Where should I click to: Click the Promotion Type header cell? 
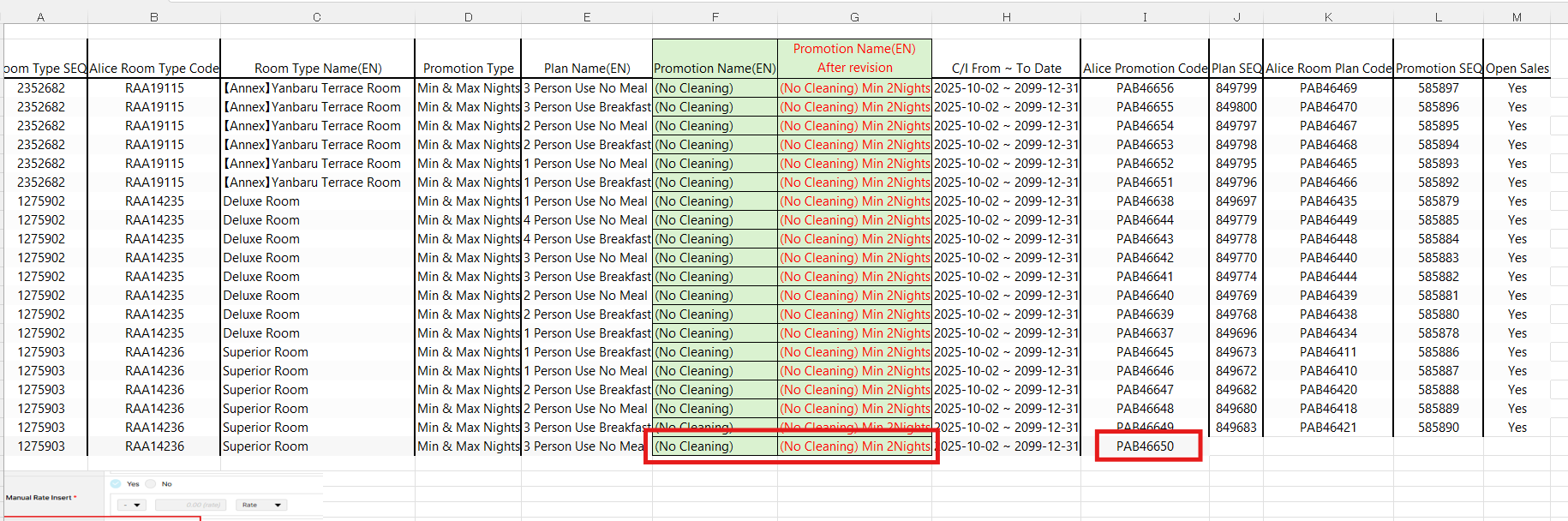[469, 58]
